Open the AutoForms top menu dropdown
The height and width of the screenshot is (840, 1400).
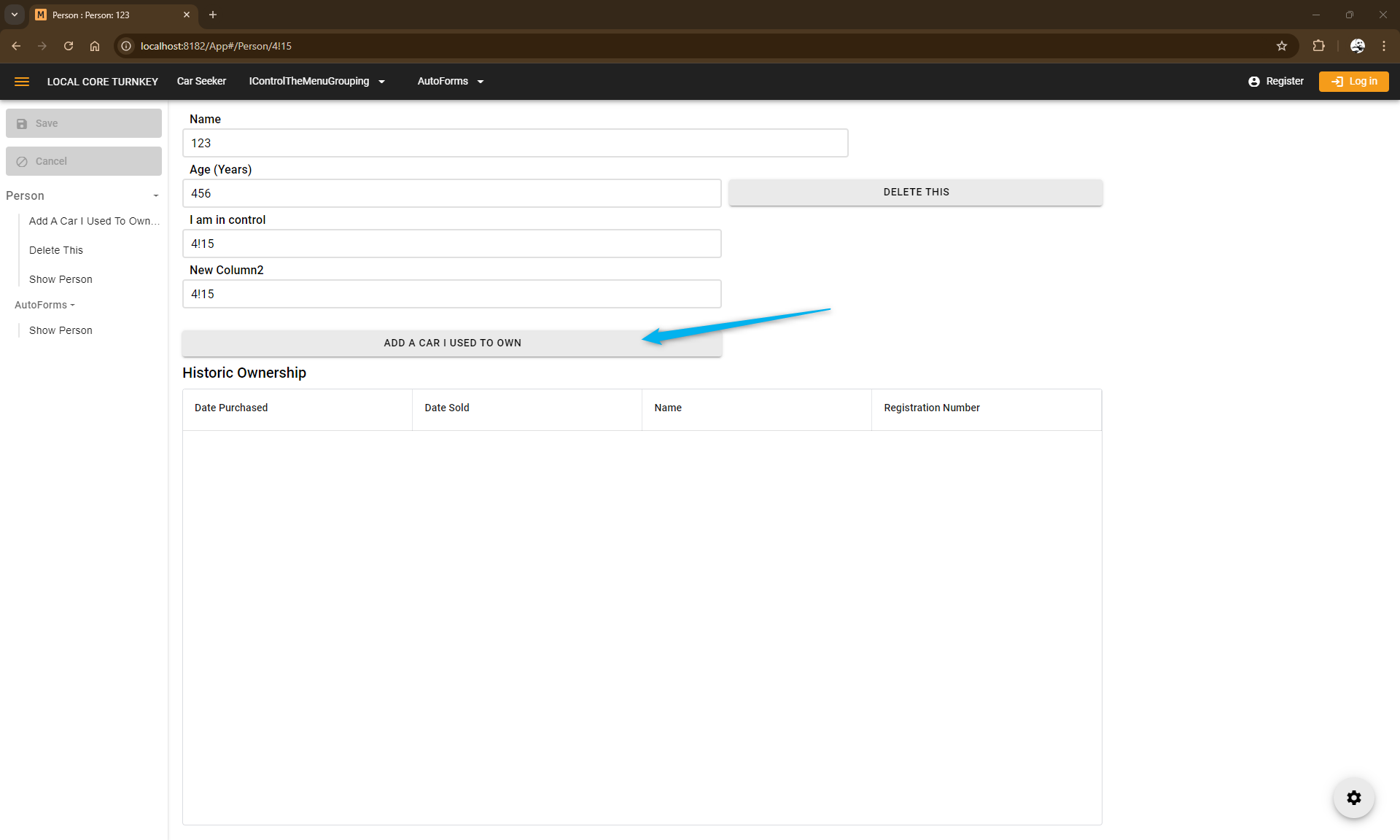click(450, 82)
